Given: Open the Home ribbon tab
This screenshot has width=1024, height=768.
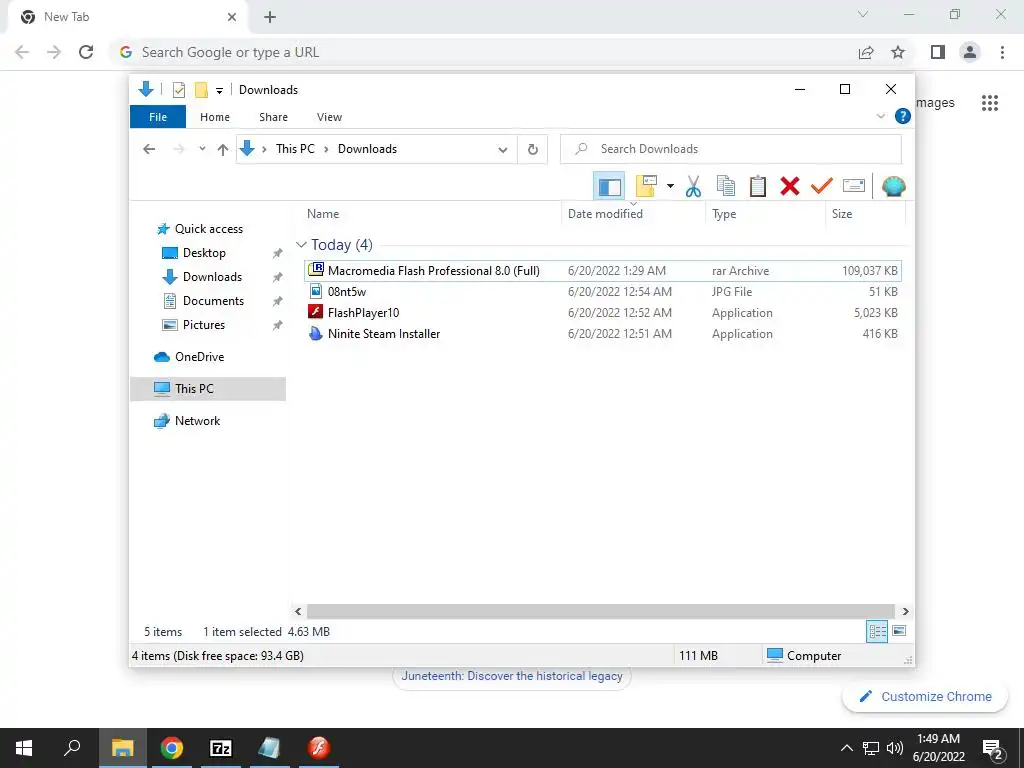Looking at the screenshot, I should 215,117.
